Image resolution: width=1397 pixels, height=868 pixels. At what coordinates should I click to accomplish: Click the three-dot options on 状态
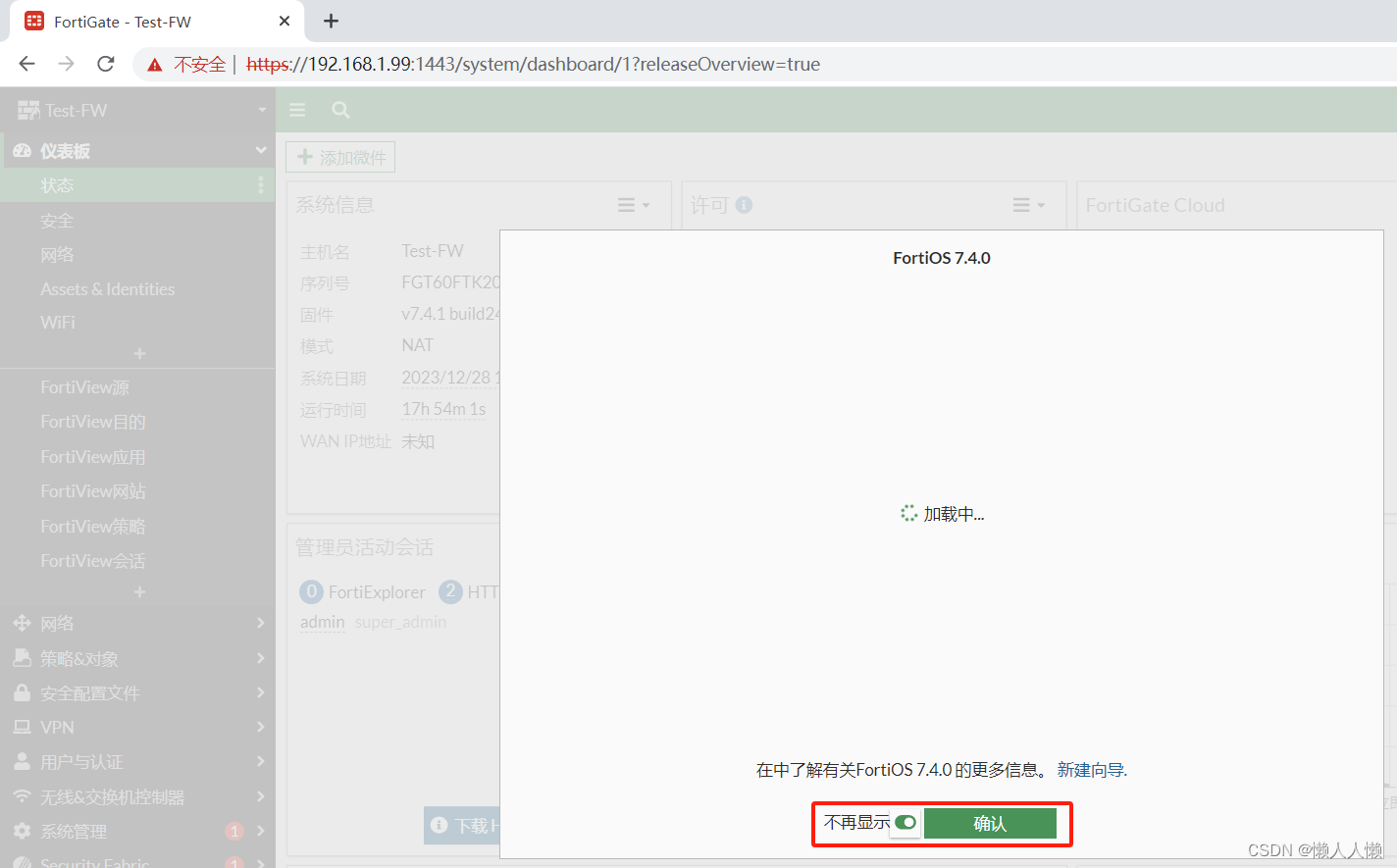tap(260, 185)
